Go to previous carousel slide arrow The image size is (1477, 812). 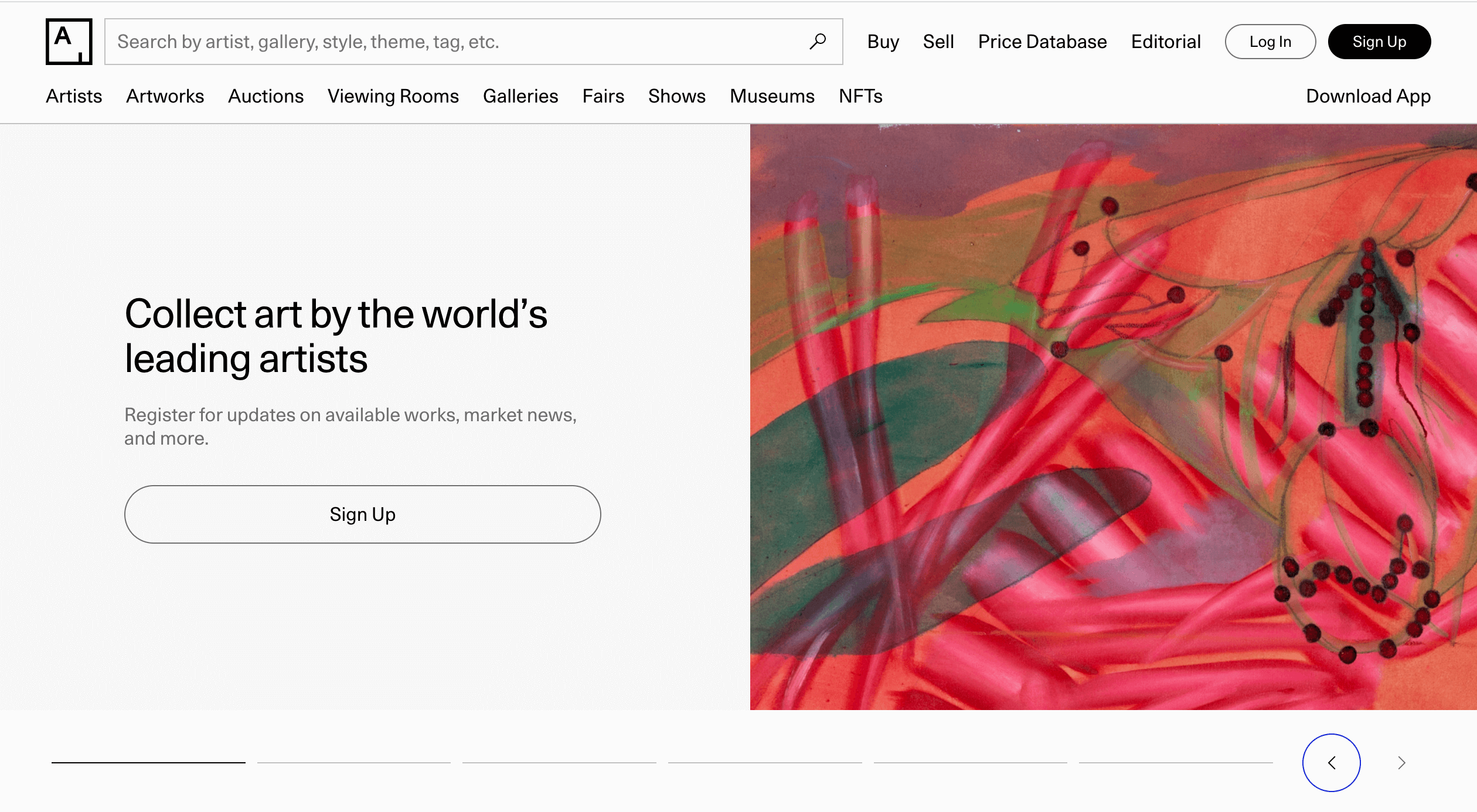1331,763
